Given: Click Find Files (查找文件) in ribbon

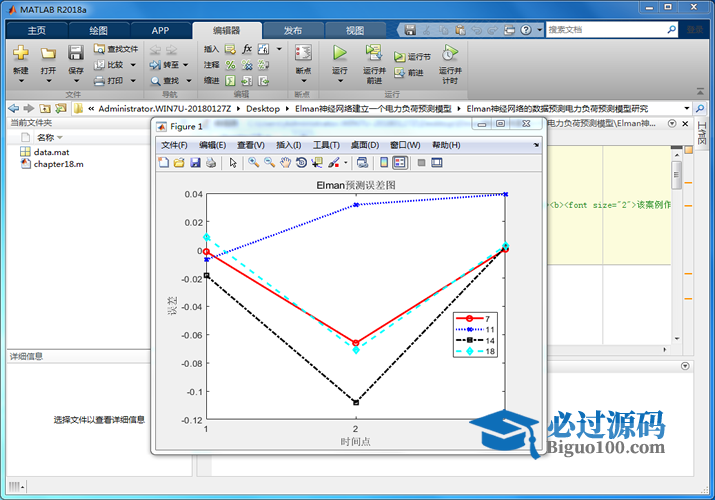Looking at the screenshot, I should (116, 49).
